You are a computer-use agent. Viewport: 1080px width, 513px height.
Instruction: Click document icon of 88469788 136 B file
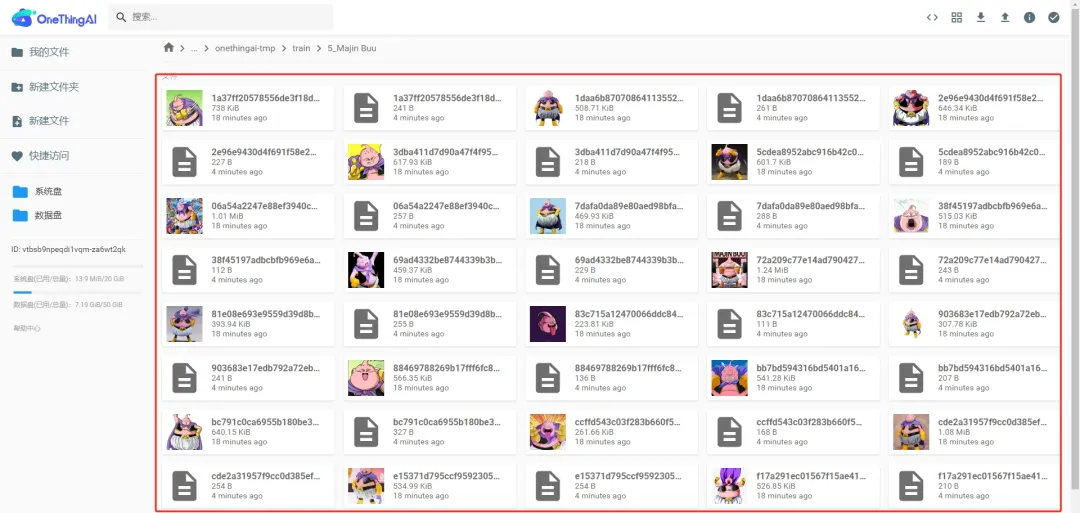click(x=548, y=378)
